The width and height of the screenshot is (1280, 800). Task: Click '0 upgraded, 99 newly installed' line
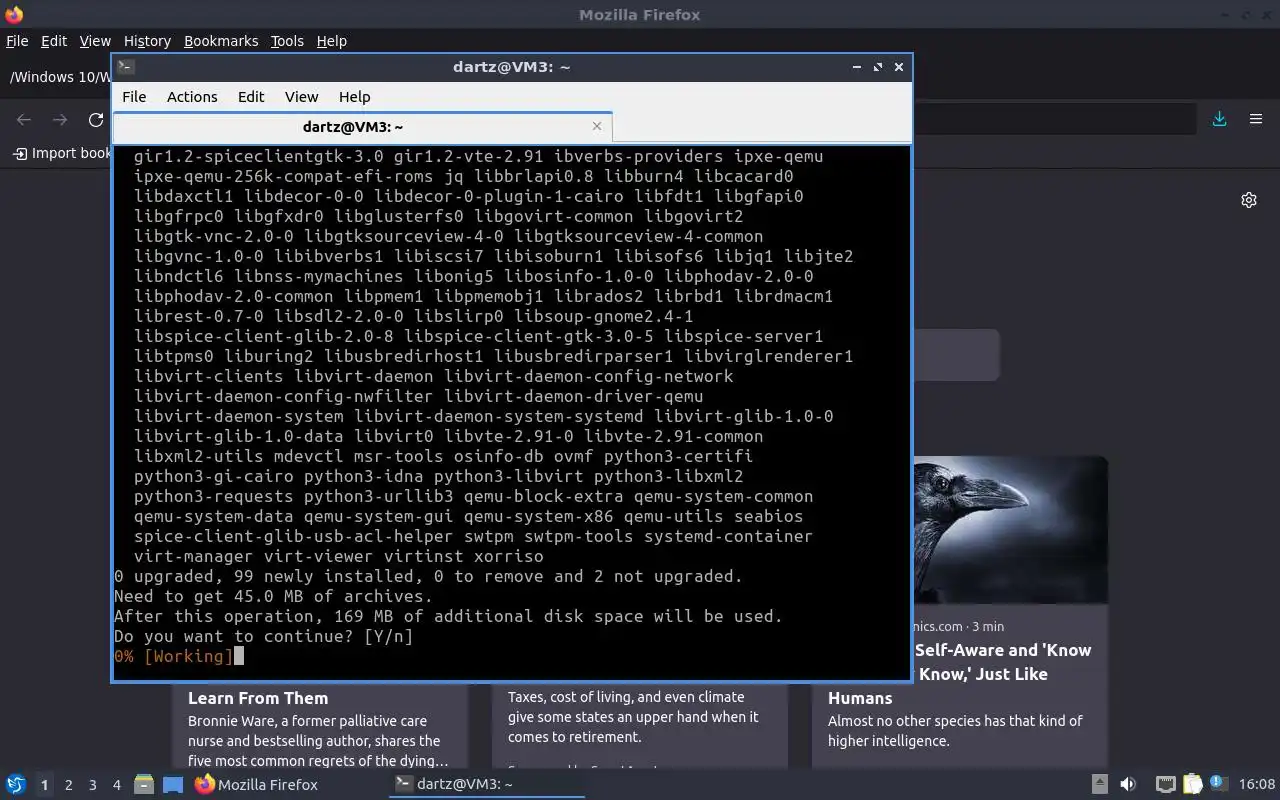pos(429,576)
